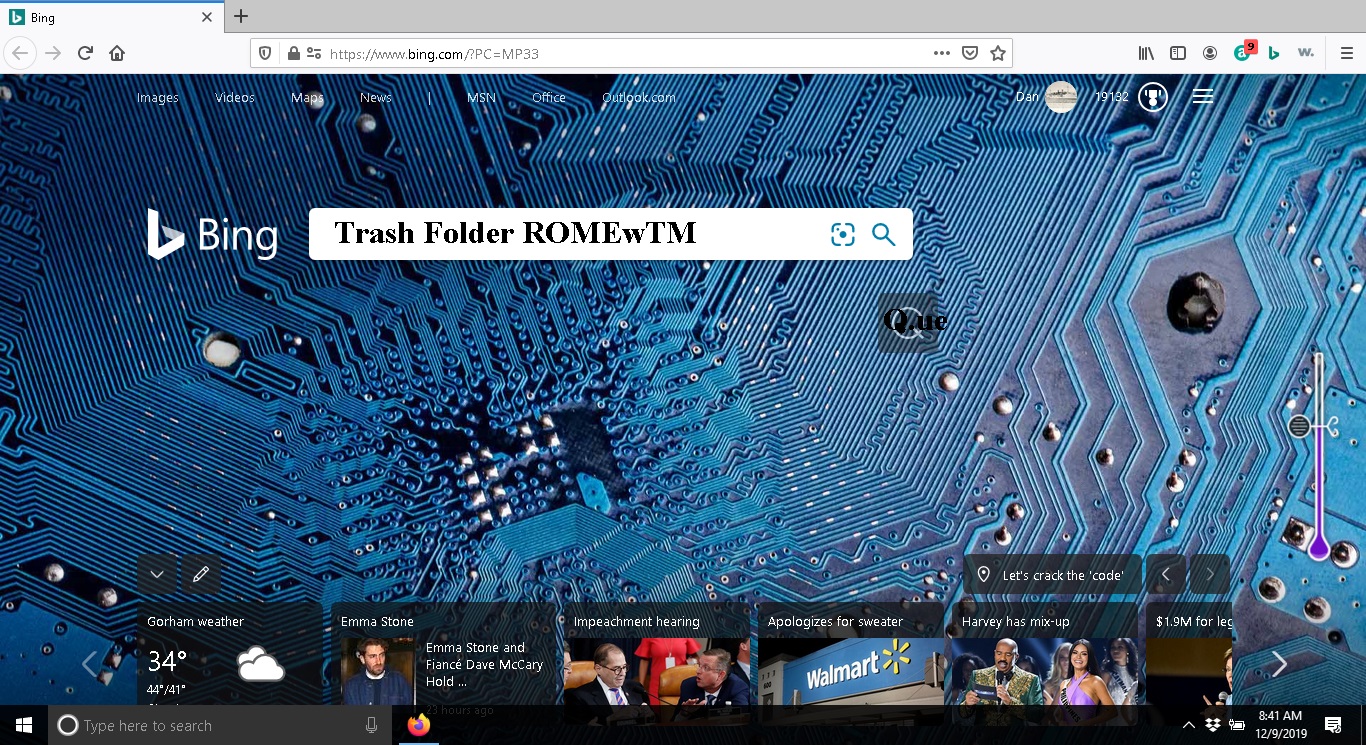1366x745 pixels.
Task: Open extension with red 9 badge
Action: coord(1243,52)
